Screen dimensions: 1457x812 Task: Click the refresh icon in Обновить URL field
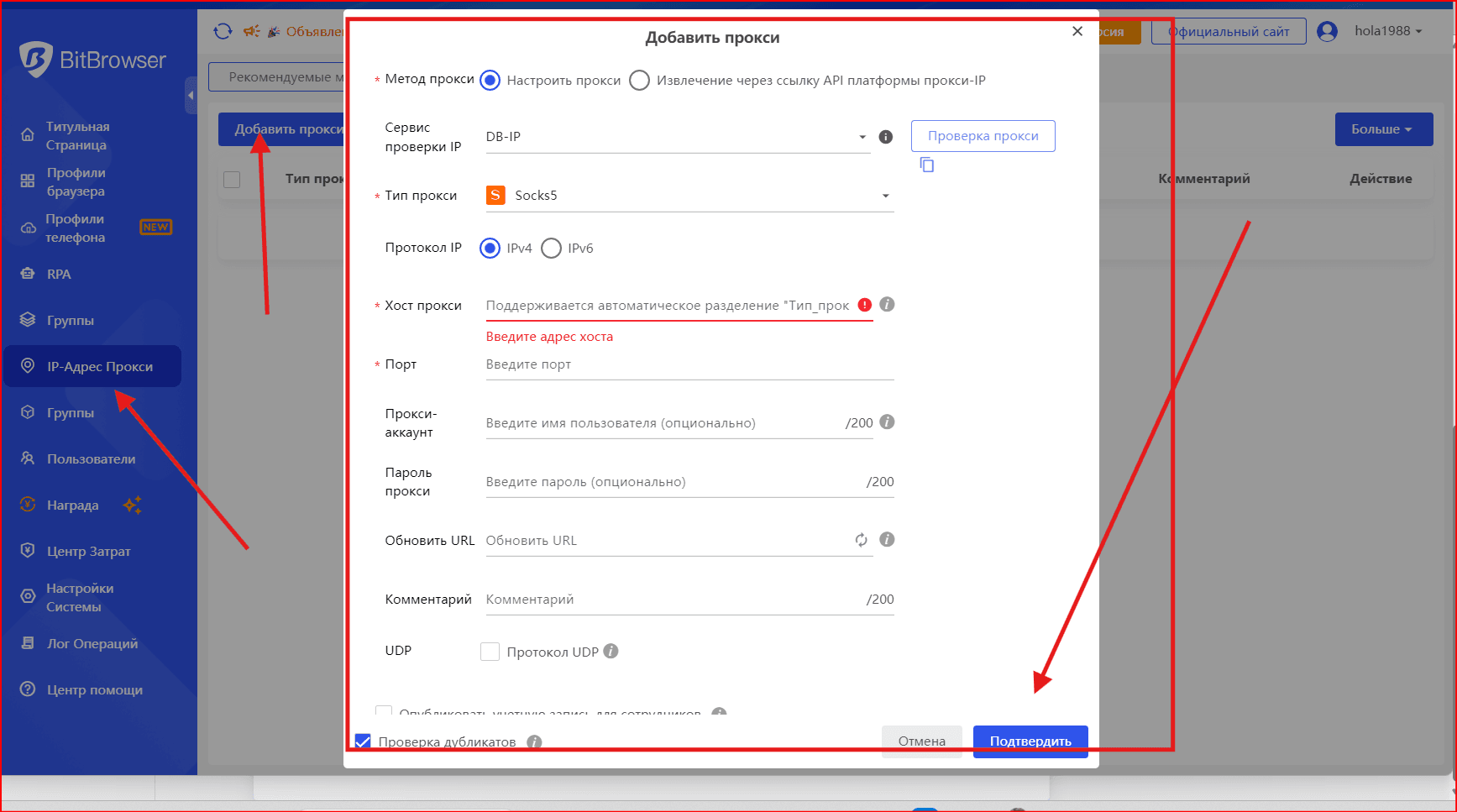tap(861, 540)
